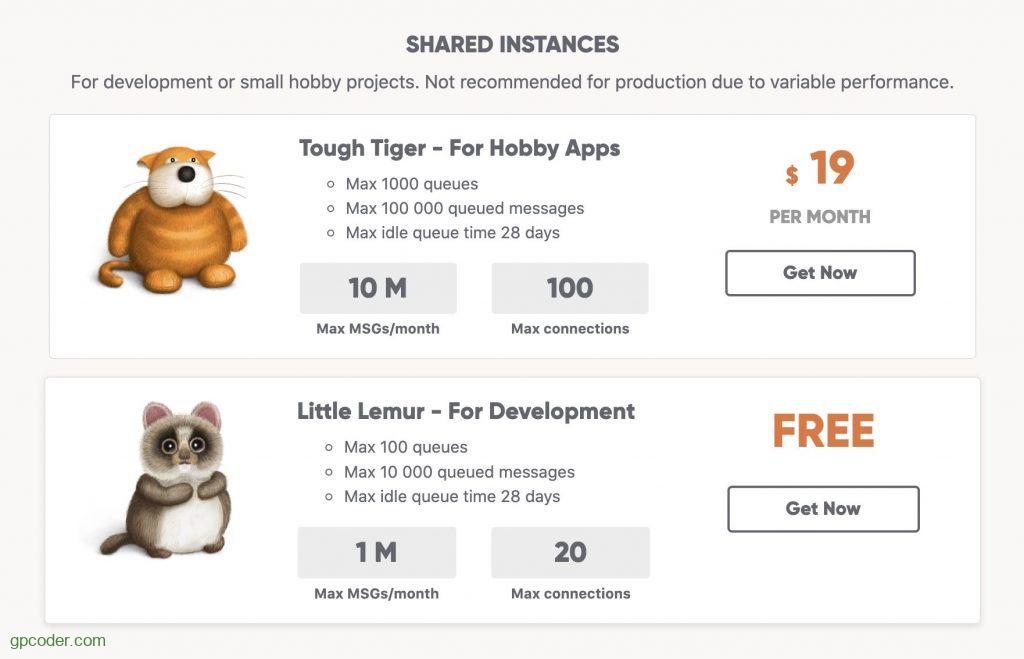This screenshot has width=1024, height=659.
Task: Click Get Now for Tough Tiger plan
Action: 820,273
